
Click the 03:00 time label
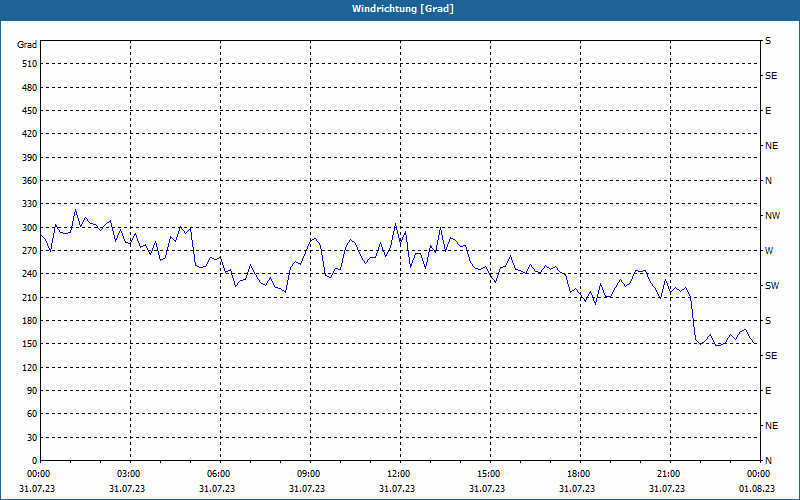128,474
